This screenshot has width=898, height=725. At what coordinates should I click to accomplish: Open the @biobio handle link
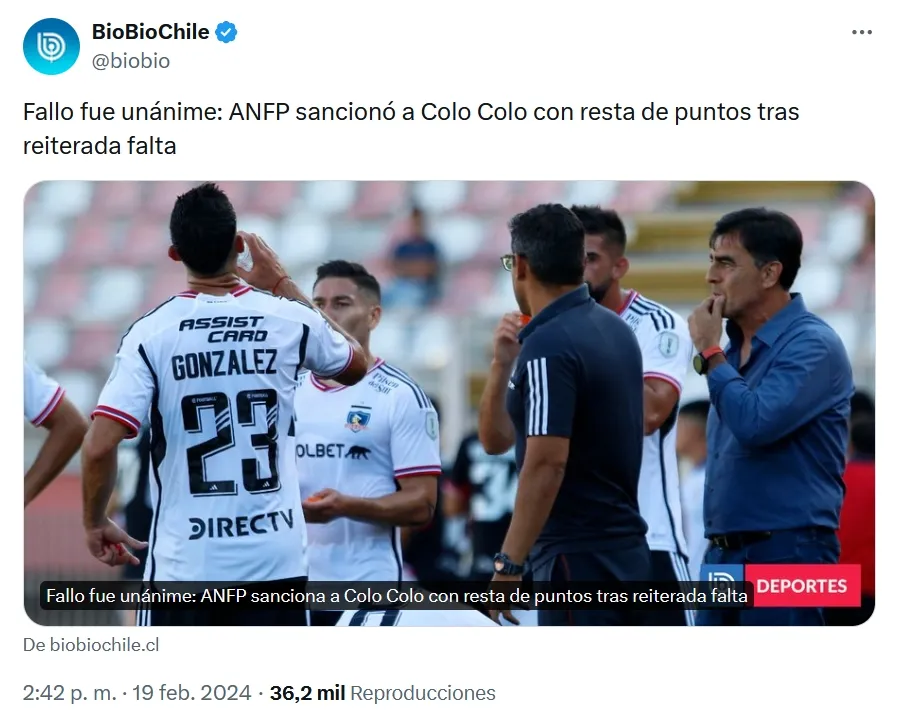pos(131,61)
